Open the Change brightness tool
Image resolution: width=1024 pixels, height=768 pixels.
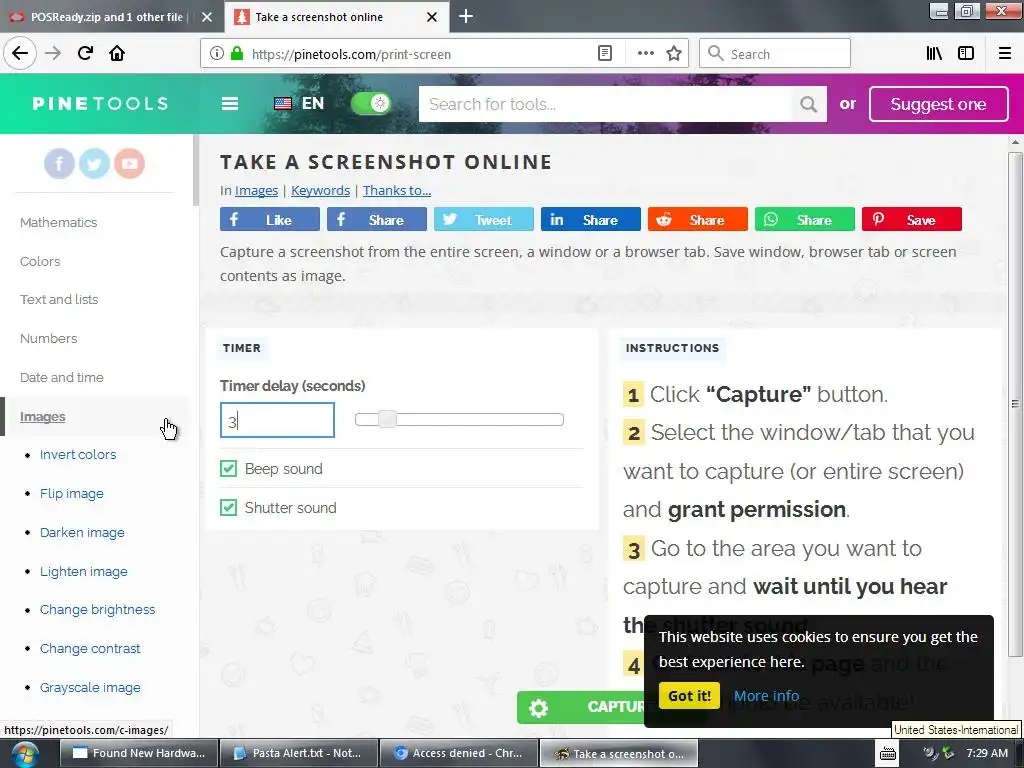97,609
